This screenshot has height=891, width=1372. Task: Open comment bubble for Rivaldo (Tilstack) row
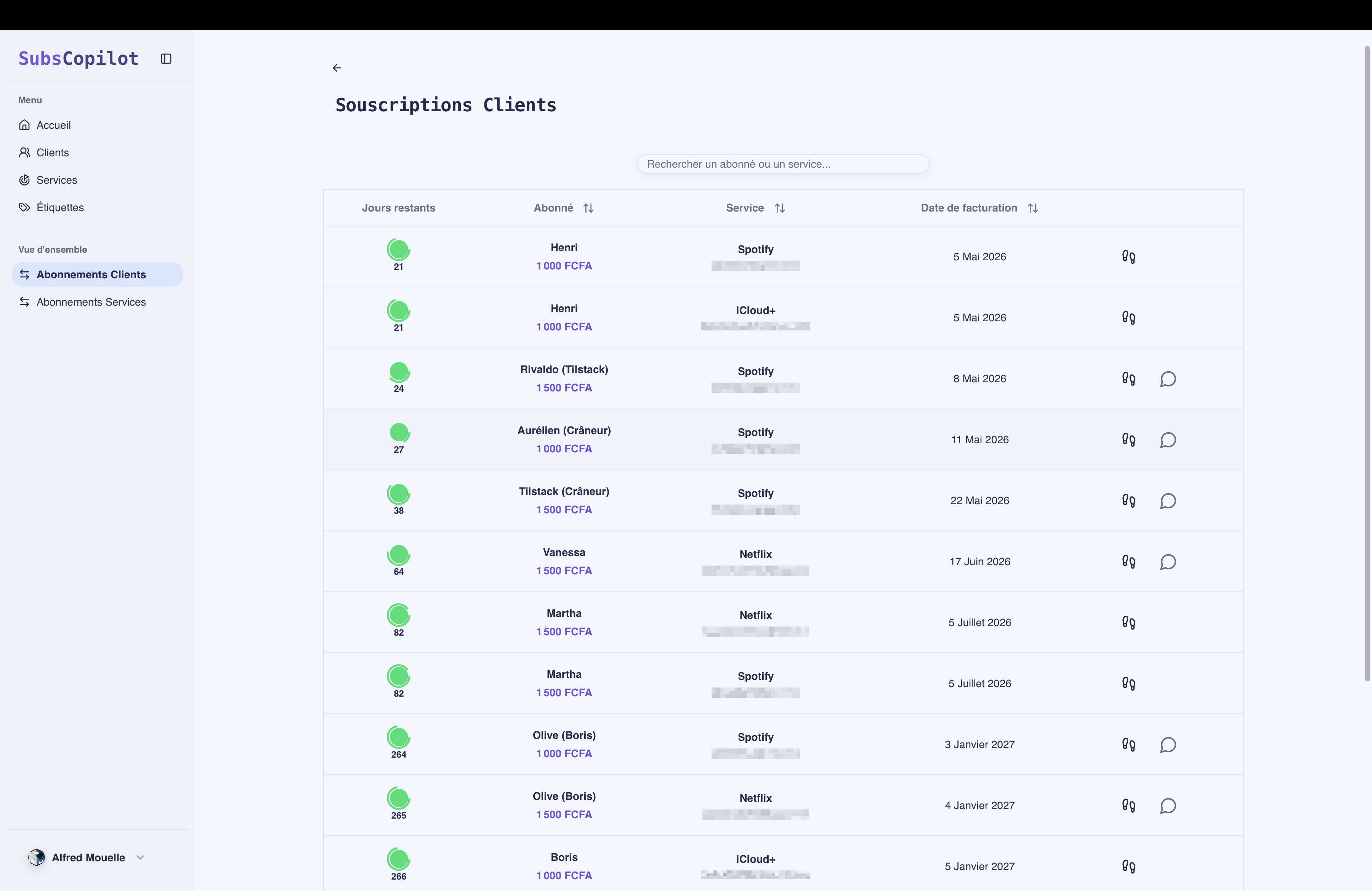tap(1167, 379)
